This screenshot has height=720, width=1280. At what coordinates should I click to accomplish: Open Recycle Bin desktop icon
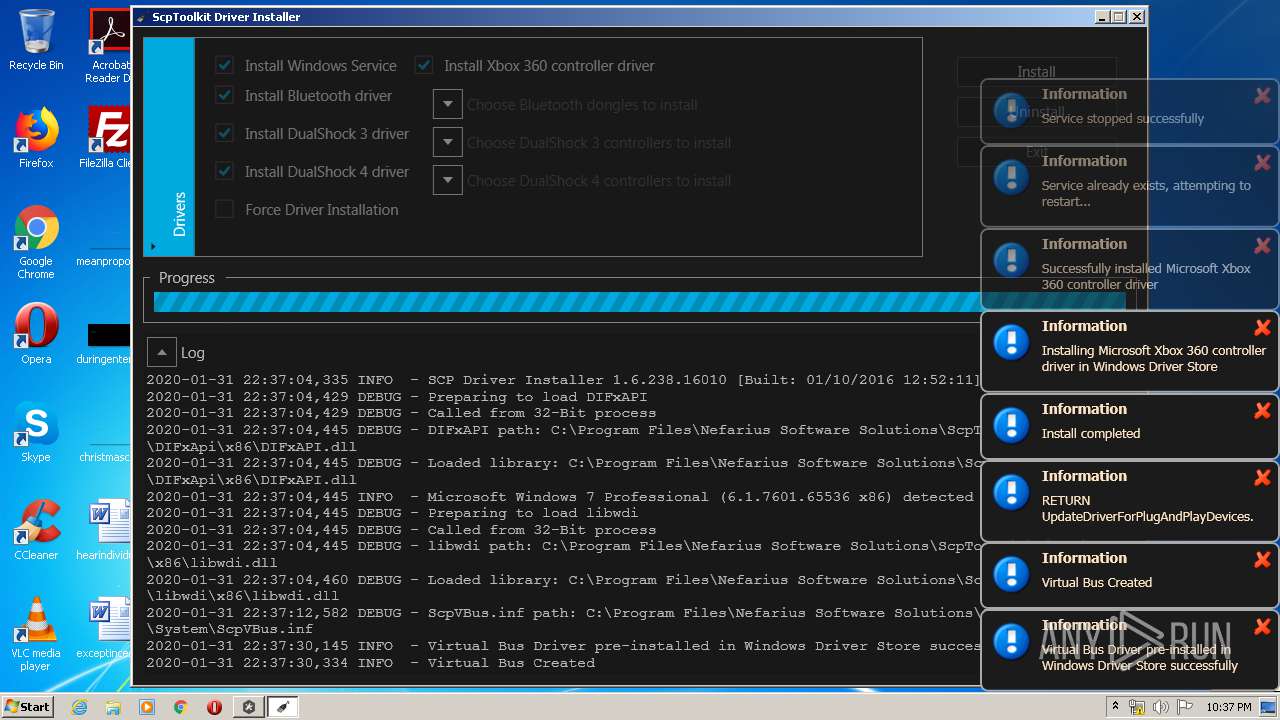[36, 40]
